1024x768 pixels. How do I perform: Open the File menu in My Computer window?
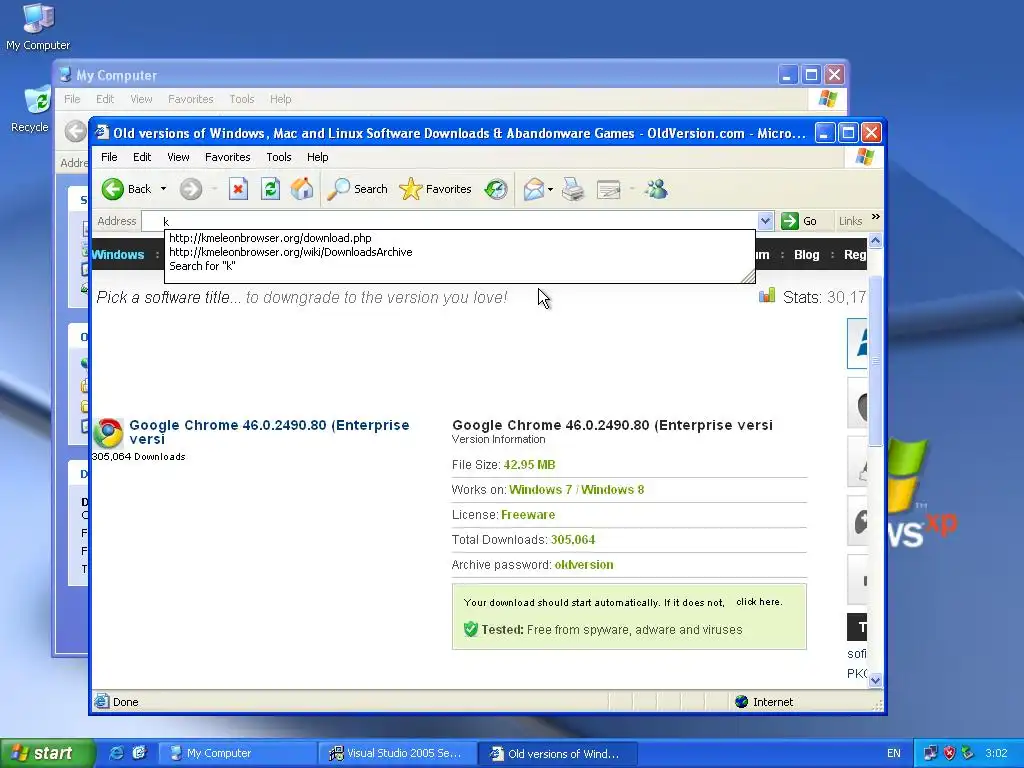click(72, 99)
